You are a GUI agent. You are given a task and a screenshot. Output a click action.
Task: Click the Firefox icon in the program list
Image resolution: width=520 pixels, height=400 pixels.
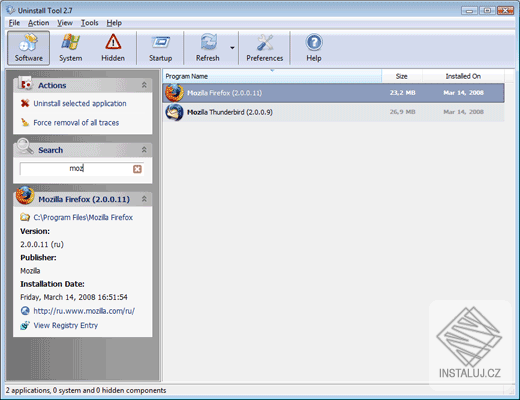tap(174, 93)
